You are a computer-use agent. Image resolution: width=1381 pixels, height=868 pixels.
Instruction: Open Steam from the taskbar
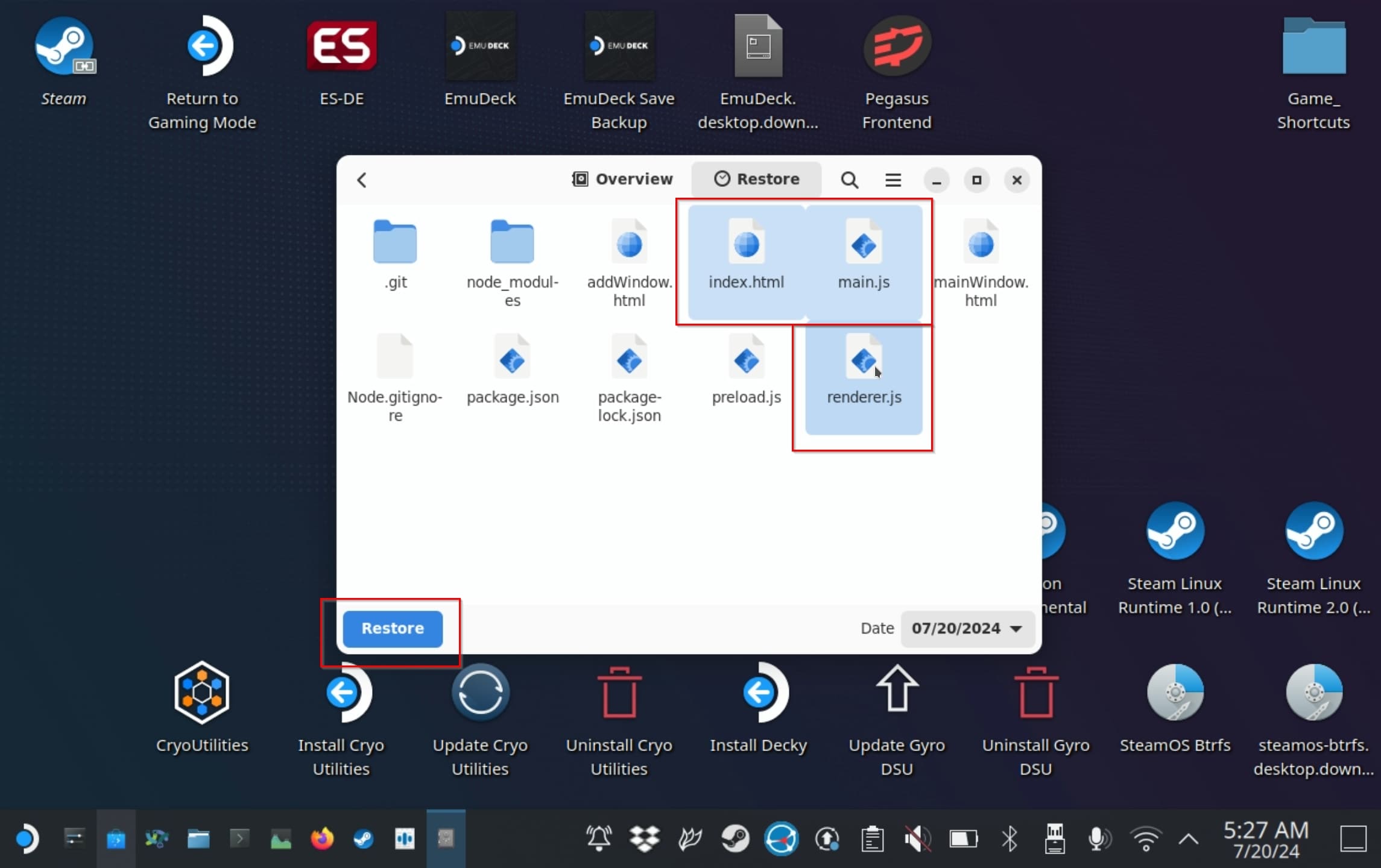[363, 838]
